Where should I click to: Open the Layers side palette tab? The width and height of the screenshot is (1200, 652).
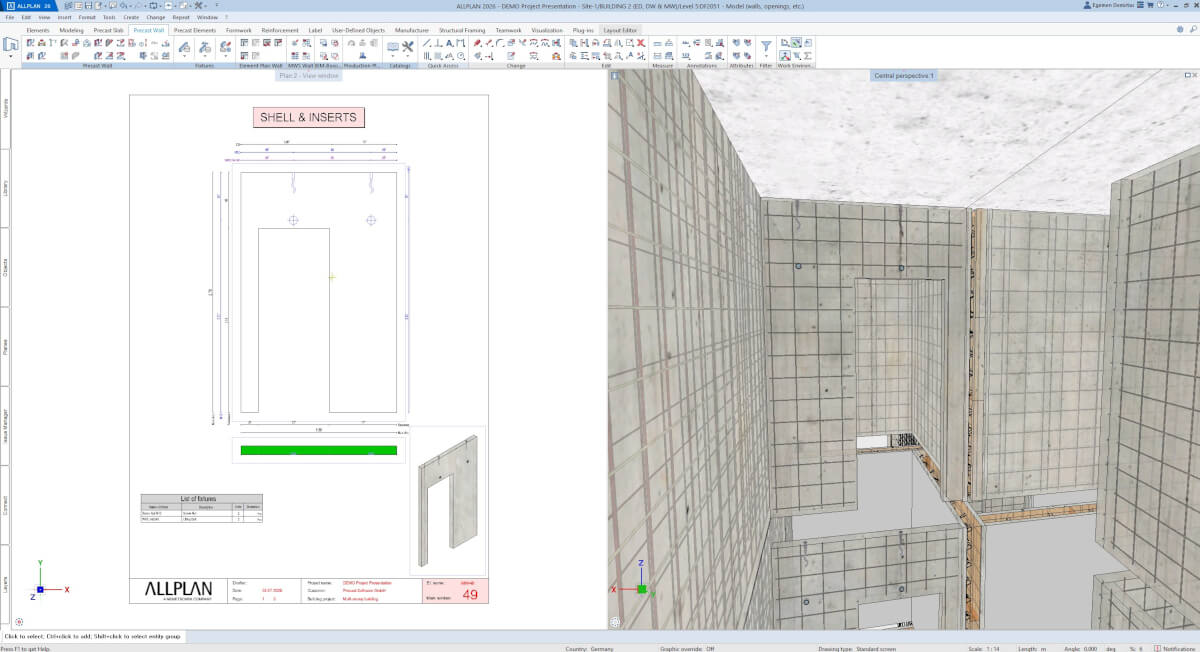point(5,584)
